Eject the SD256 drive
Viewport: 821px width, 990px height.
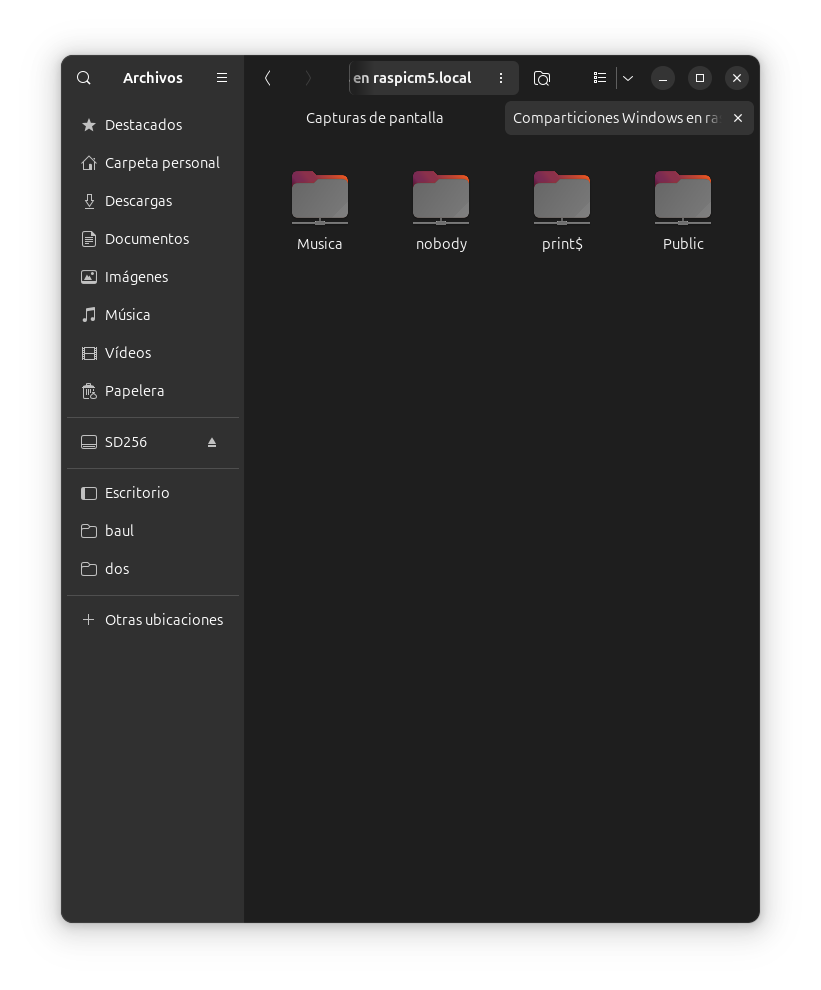[x=212, y=442]
